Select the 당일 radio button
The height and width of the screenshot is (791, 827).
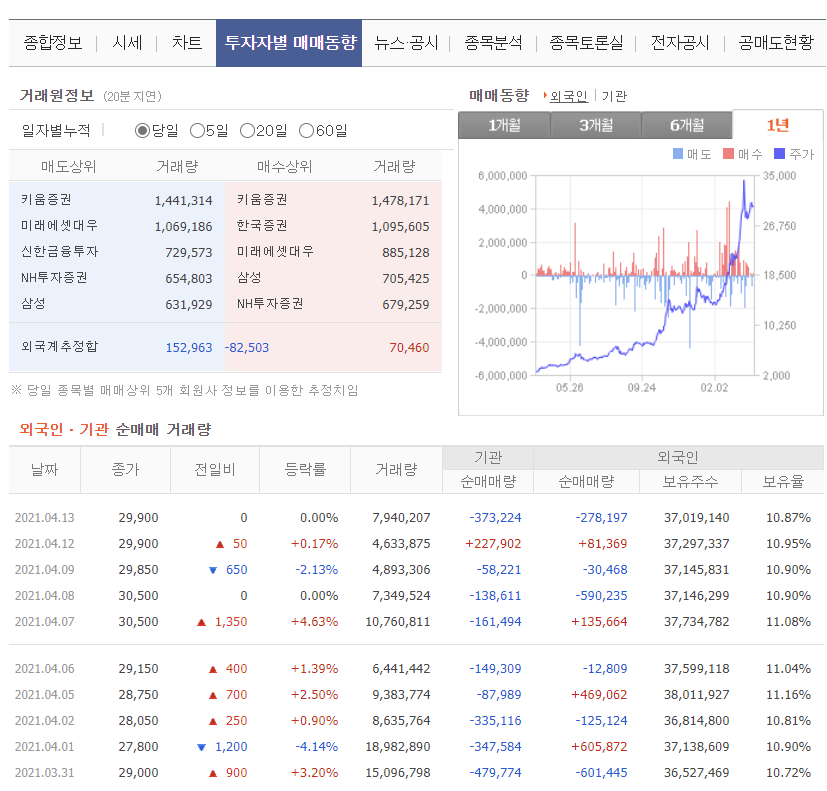[x=142, y=130]
